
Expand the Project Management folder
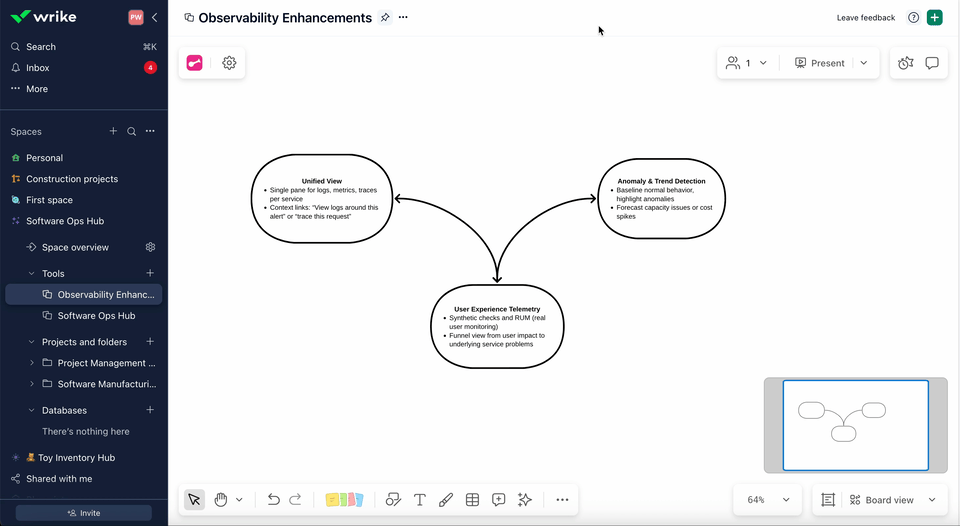click(32, 363)
